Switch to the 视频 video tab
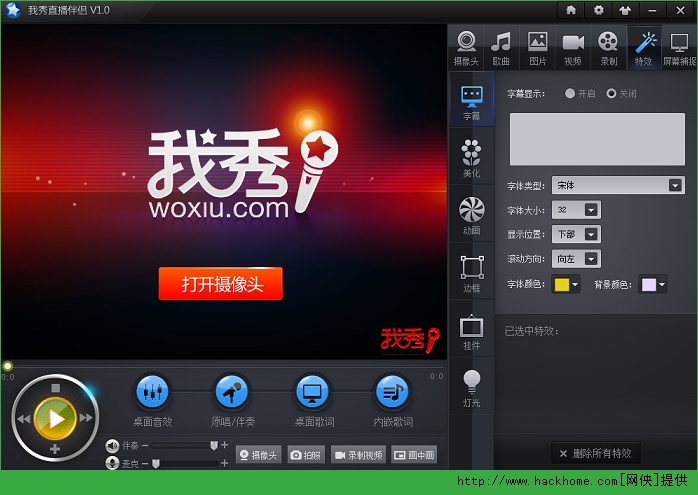This screenshot has height=495, width=698. pyautogui.click(x=572, y=48)
